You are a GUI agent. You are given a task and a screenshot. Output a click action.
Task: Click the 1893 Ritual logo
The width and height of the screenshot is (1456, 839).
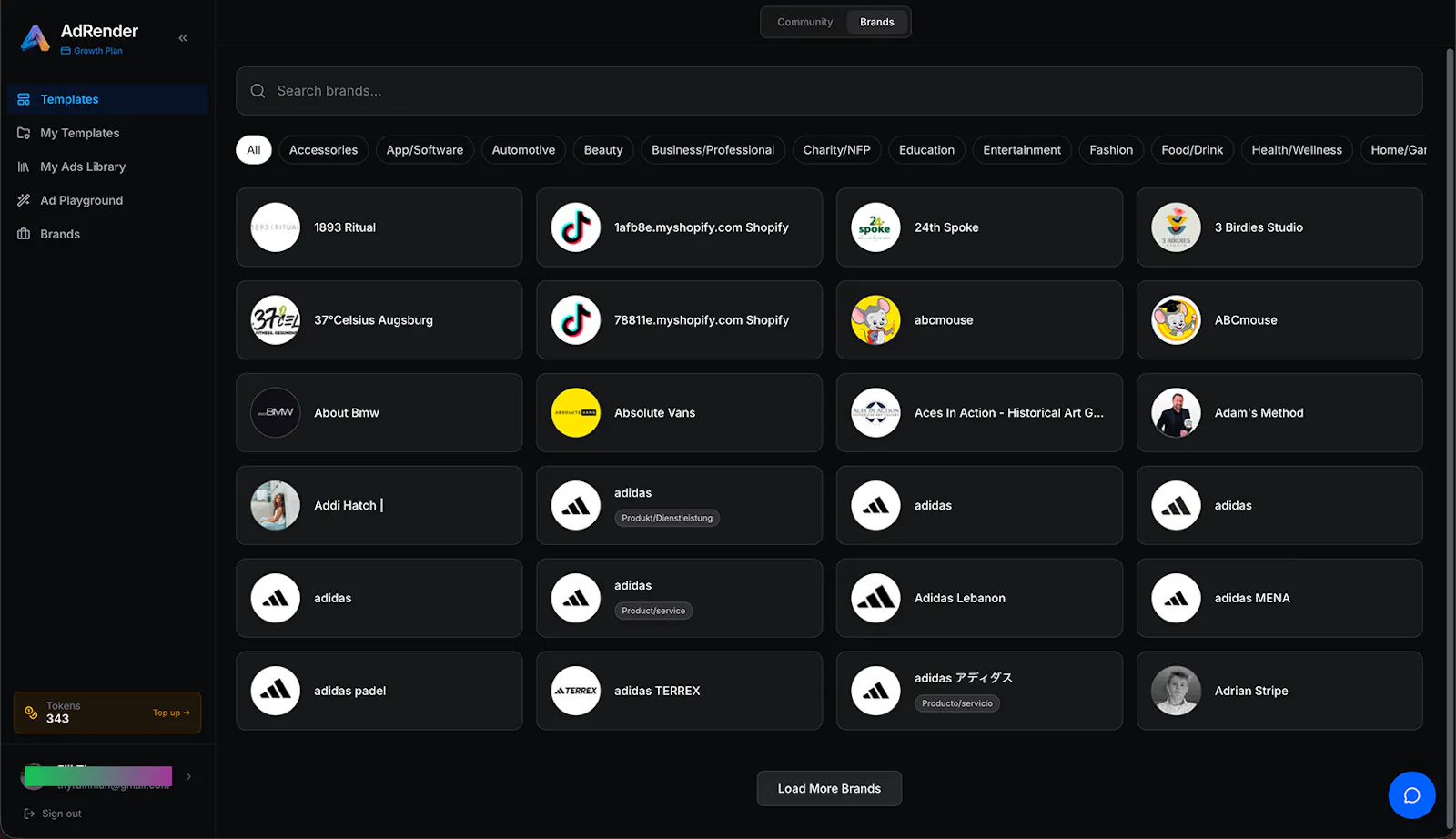point(275,227)
